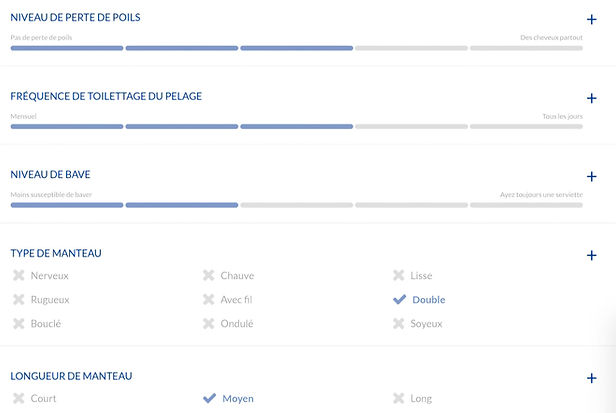Click the last segment of the shedding level bar
The height and width of the screenshot is (413, 616).
pyautogui.click(x=526, y=48)
